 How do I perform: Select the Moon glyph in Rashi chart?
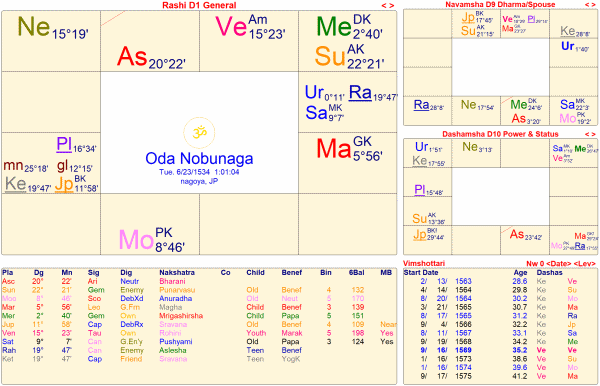point(136,240)
